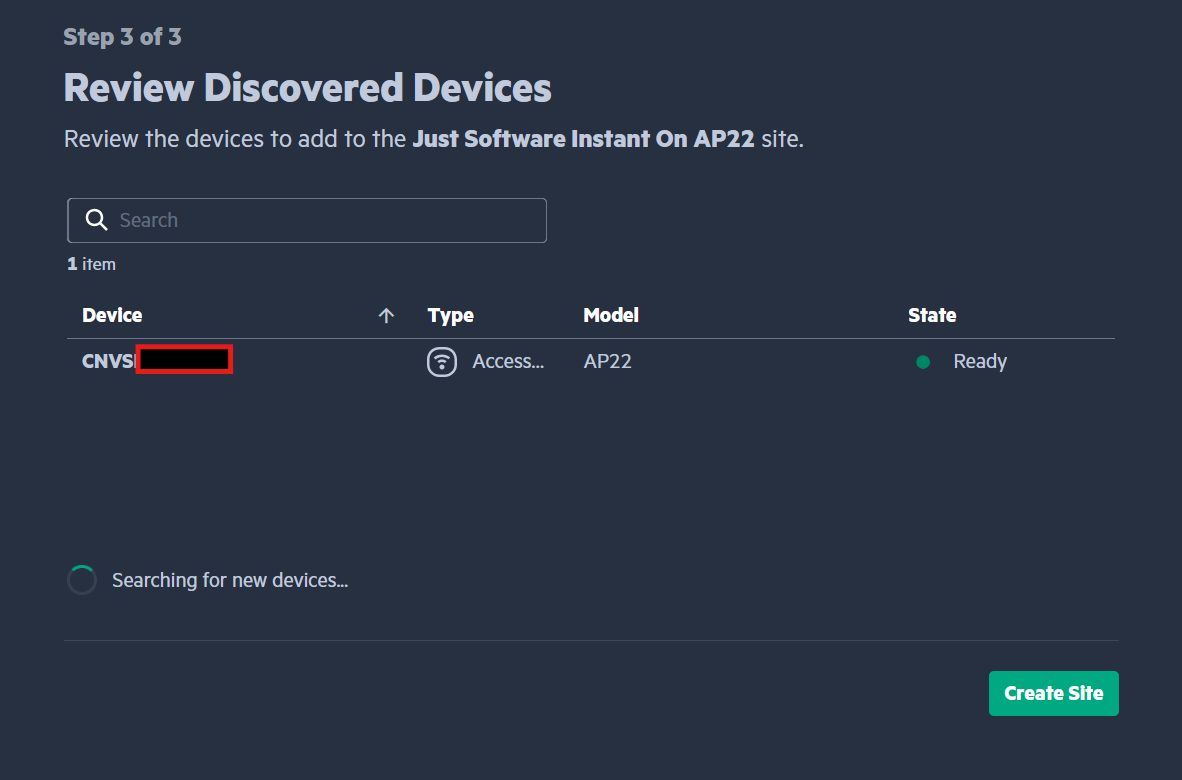This screenshot has width=1182, height=780.
Task: Click the green Ready status dot
Action: (x=923, y=362)
